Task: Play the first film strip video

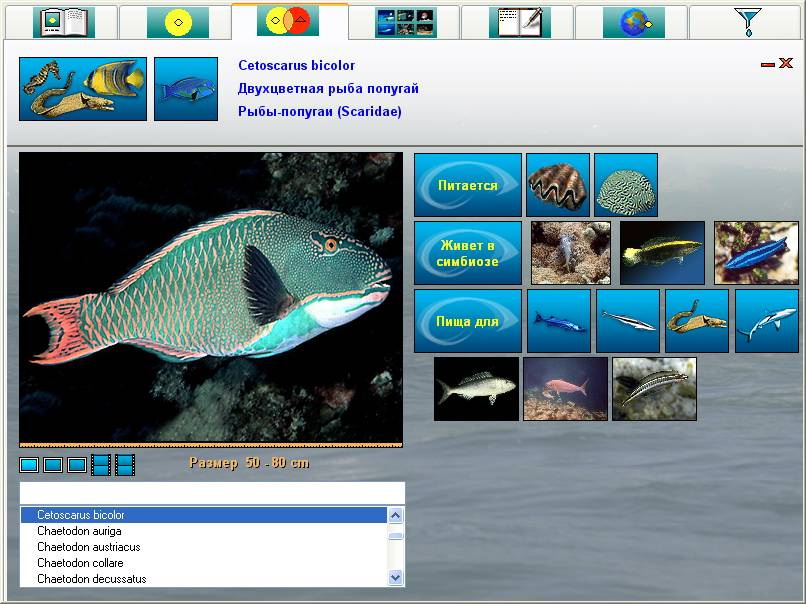Action: pyautogui.click(x=101, y=465)
